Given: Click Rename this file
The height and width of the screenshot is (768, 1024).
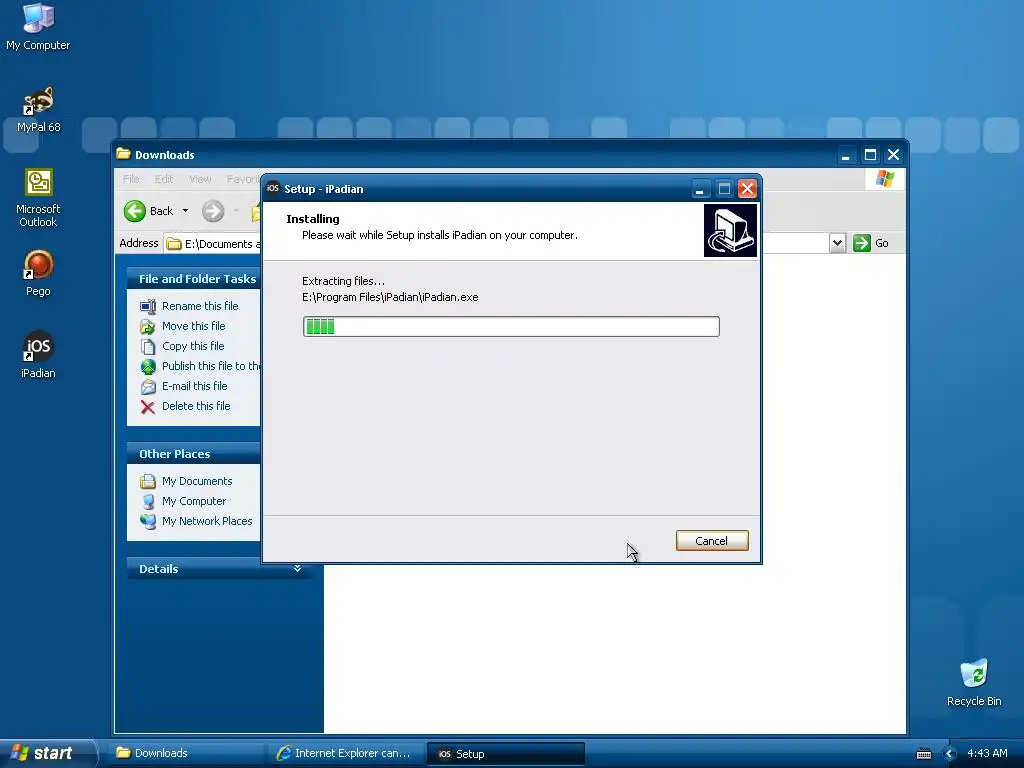Looking at the screenshot, I should [200, 306].
